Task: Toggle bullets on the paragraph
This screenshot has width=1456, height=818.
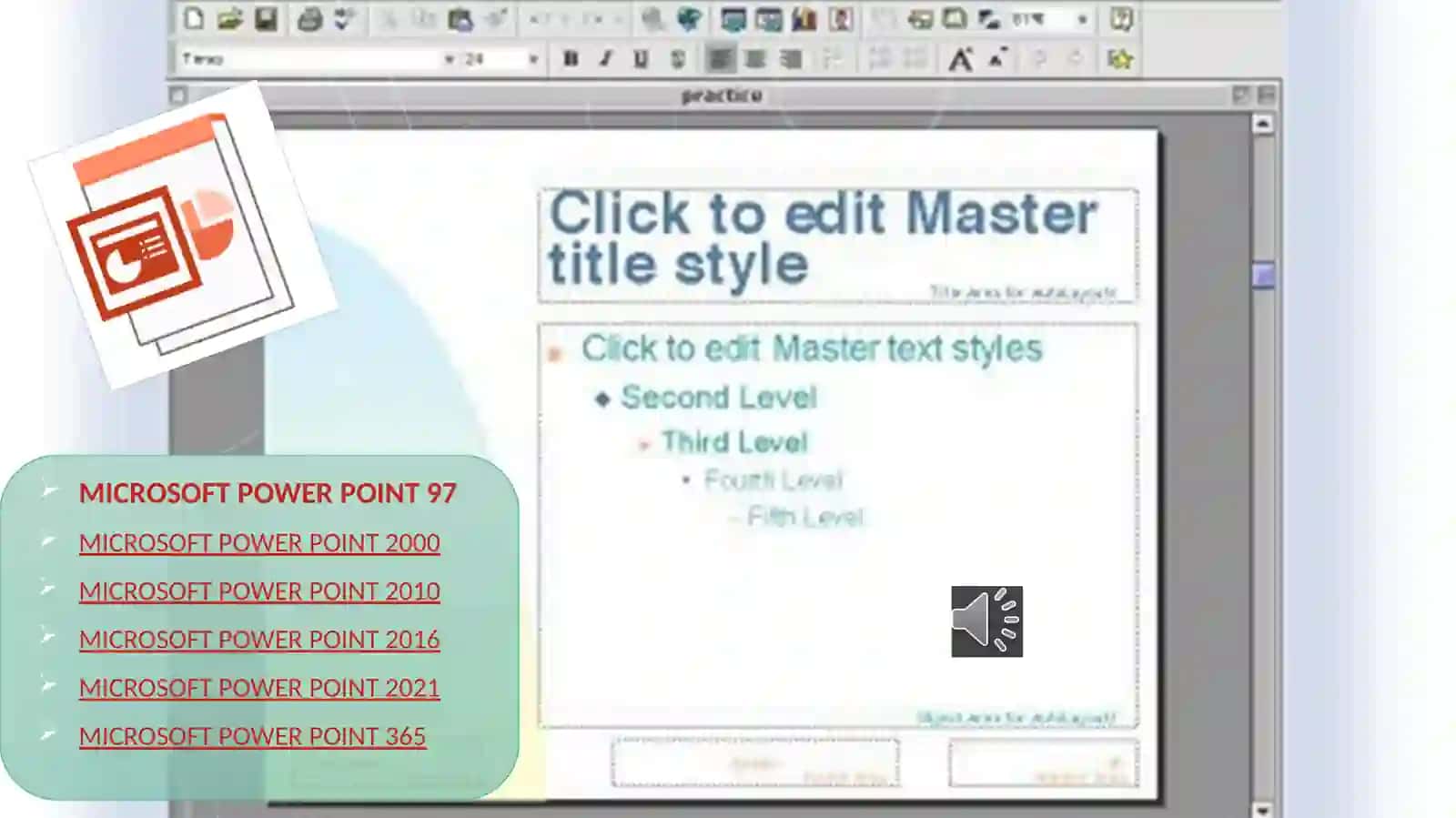Action: [x=832, y=59]
